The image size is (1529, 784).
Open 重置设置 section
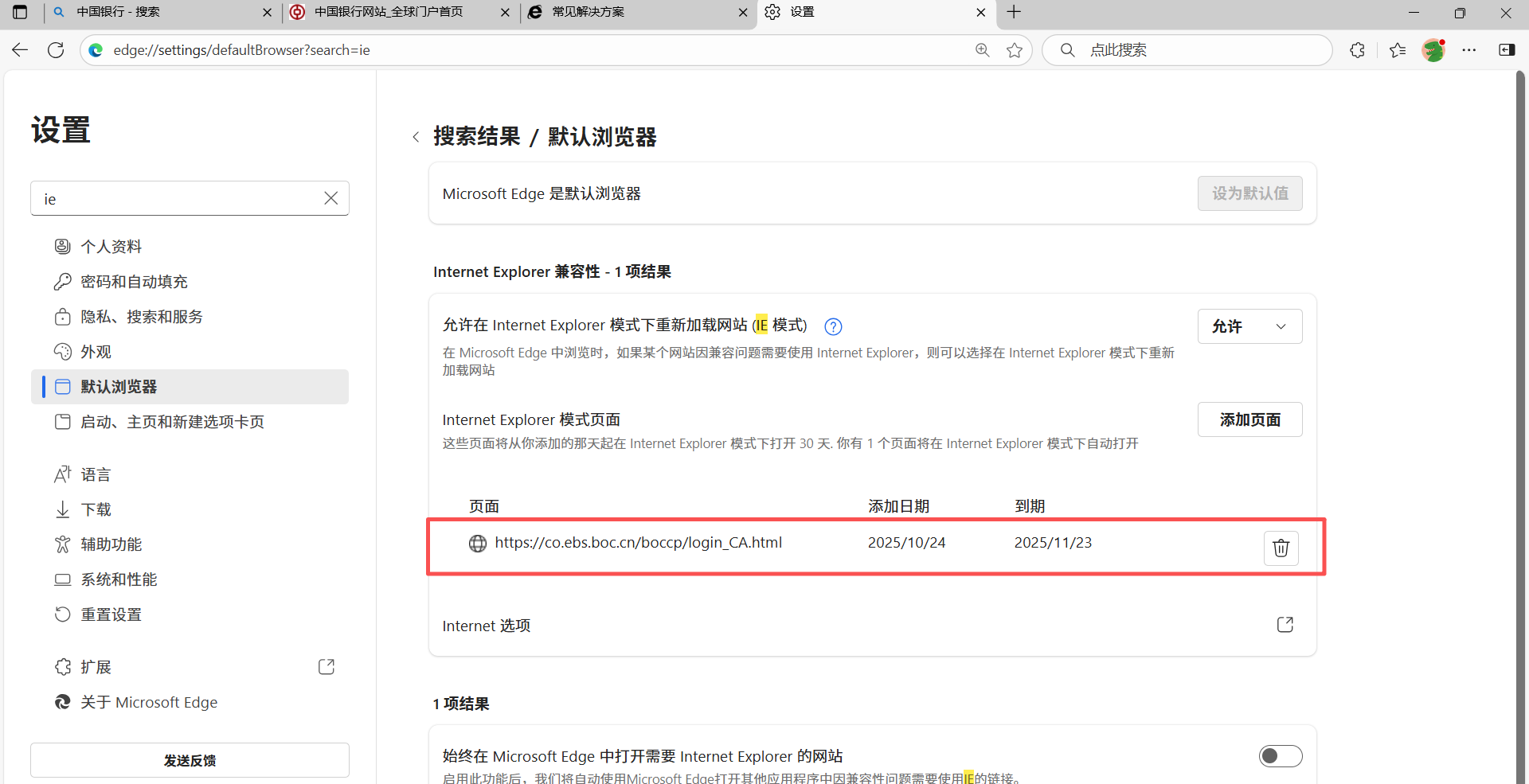[x=190, y=614]
